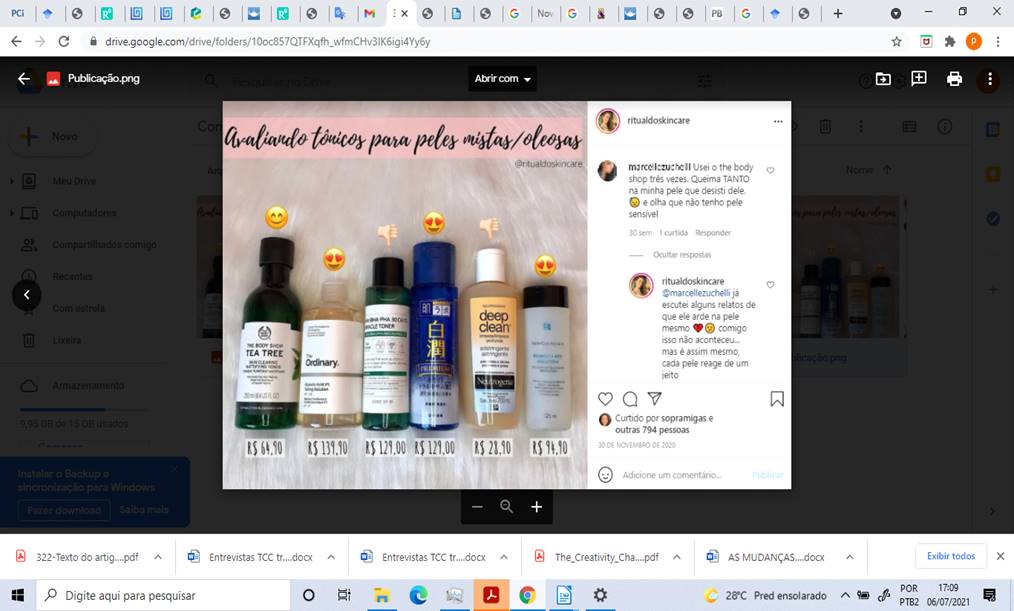
Task: Open the three-dot more actions menu
Action: point(989,79)
